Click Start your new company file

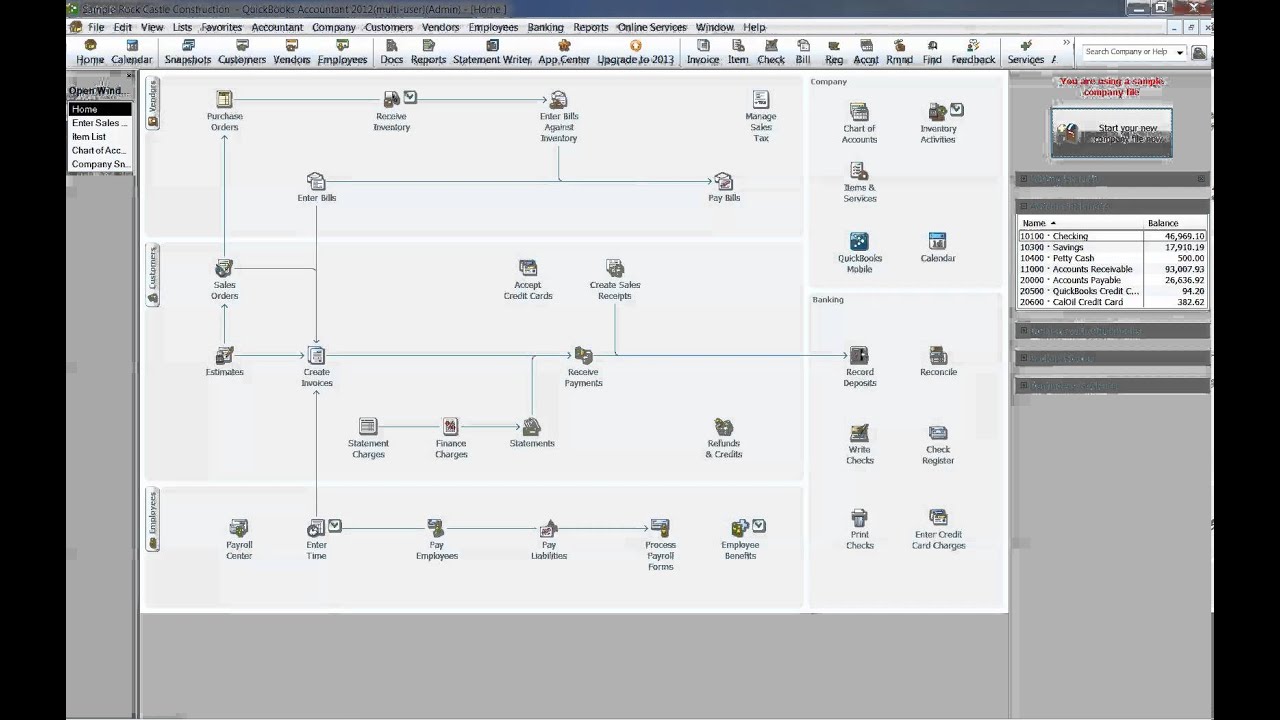pyautogui.click(x=1111, y=133)
